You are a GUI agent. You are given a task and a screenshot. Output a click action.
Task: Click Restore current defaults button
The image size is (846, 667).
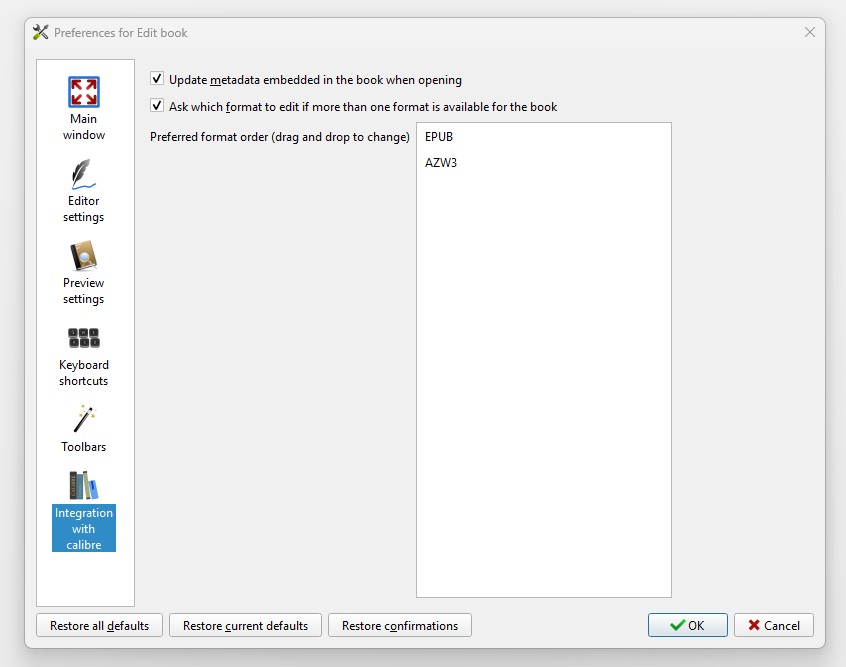[x=245, y=626]
